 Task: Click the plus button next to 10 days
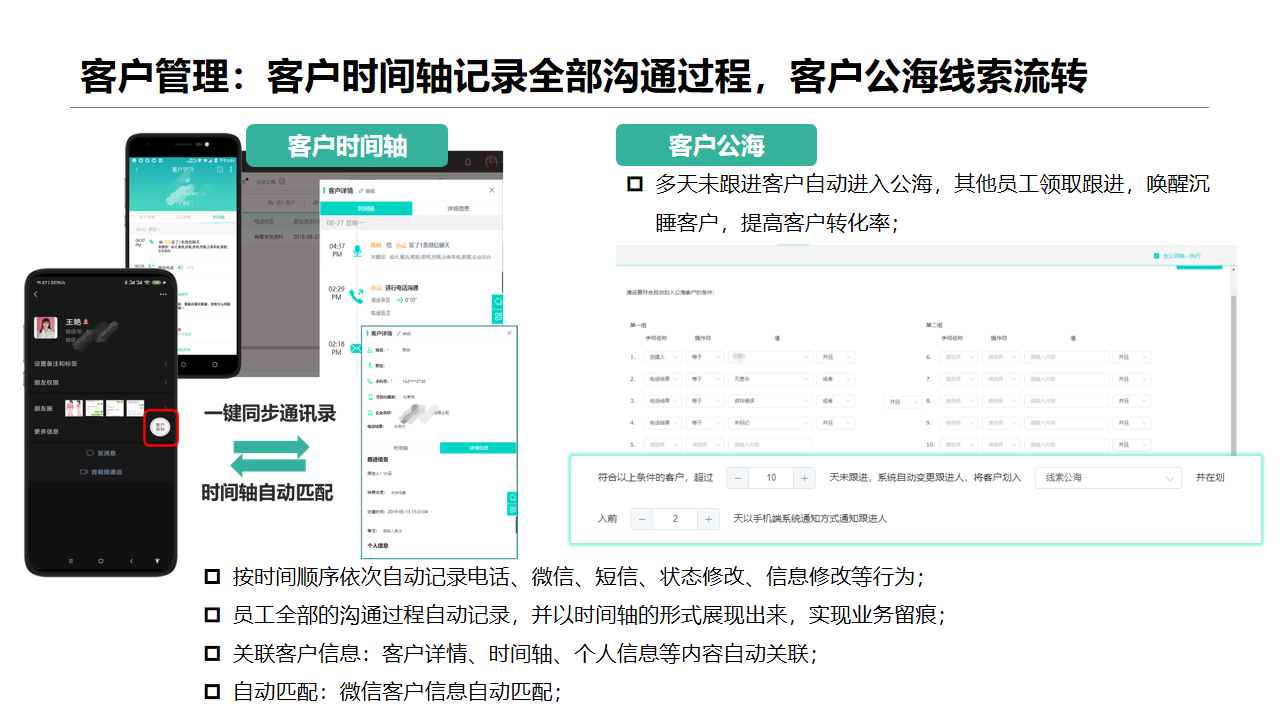pyautogui.click(x=805, y=478)
